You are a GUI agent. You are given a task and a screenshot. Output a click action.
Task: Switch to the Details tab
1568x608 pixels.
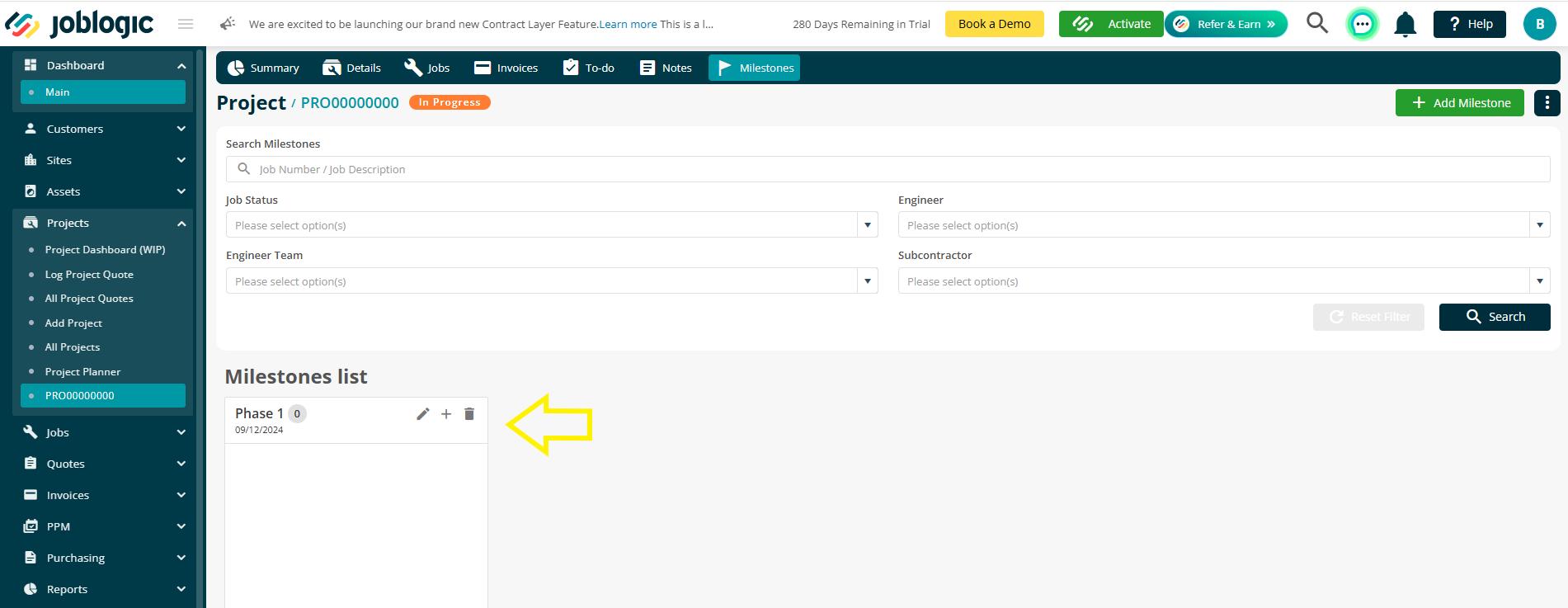352,68
